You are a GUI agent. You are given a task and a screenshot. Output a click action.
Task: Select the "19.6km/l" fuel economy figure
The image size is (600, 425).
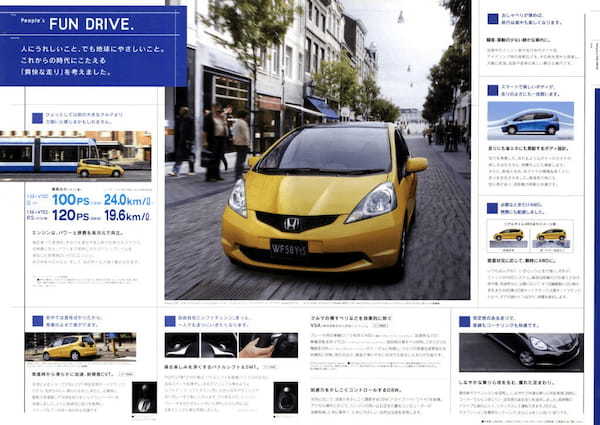click(x=127, y=215)
